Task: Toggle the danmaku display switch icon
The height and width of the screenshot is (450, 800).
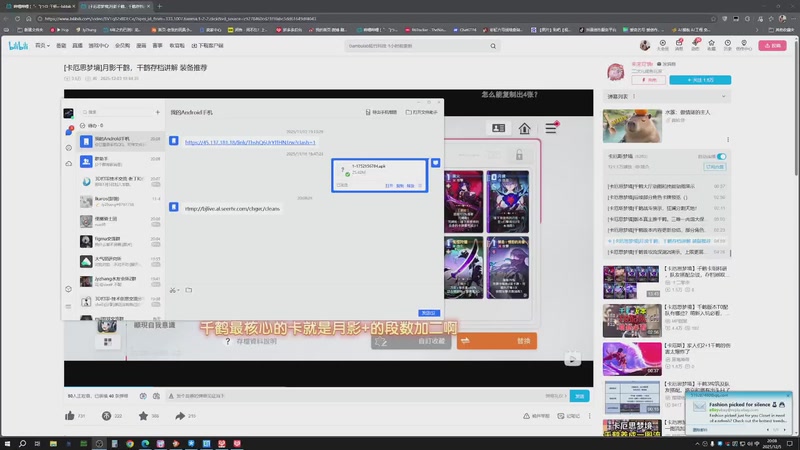Action: coord(143,396)
